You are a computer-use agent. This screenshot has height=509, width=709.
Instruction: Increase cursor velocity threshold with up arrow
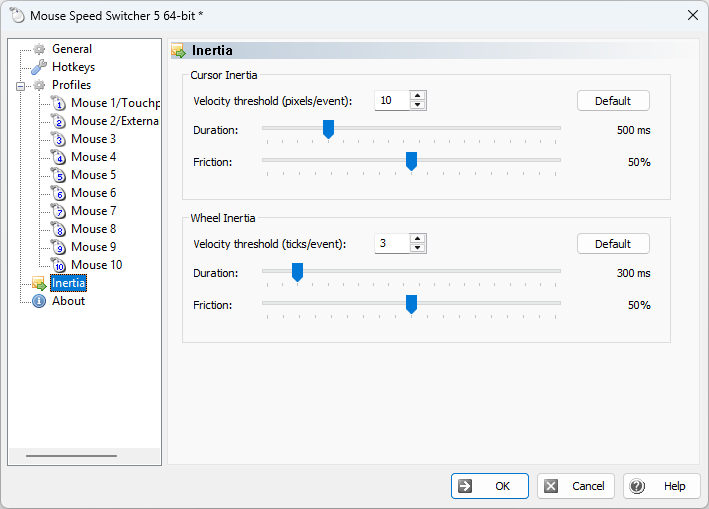(418, 96)
